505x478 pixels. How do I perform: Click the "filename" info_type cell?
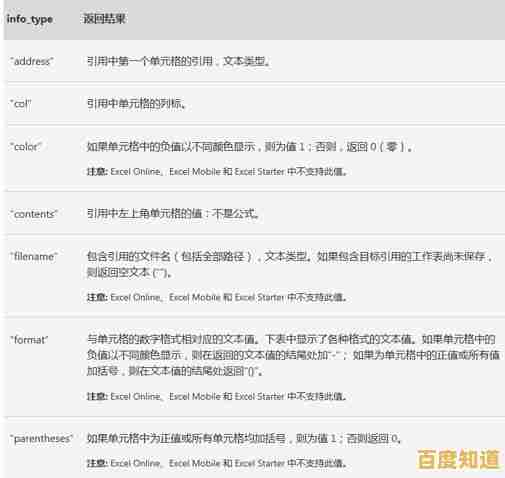point(34,256)
